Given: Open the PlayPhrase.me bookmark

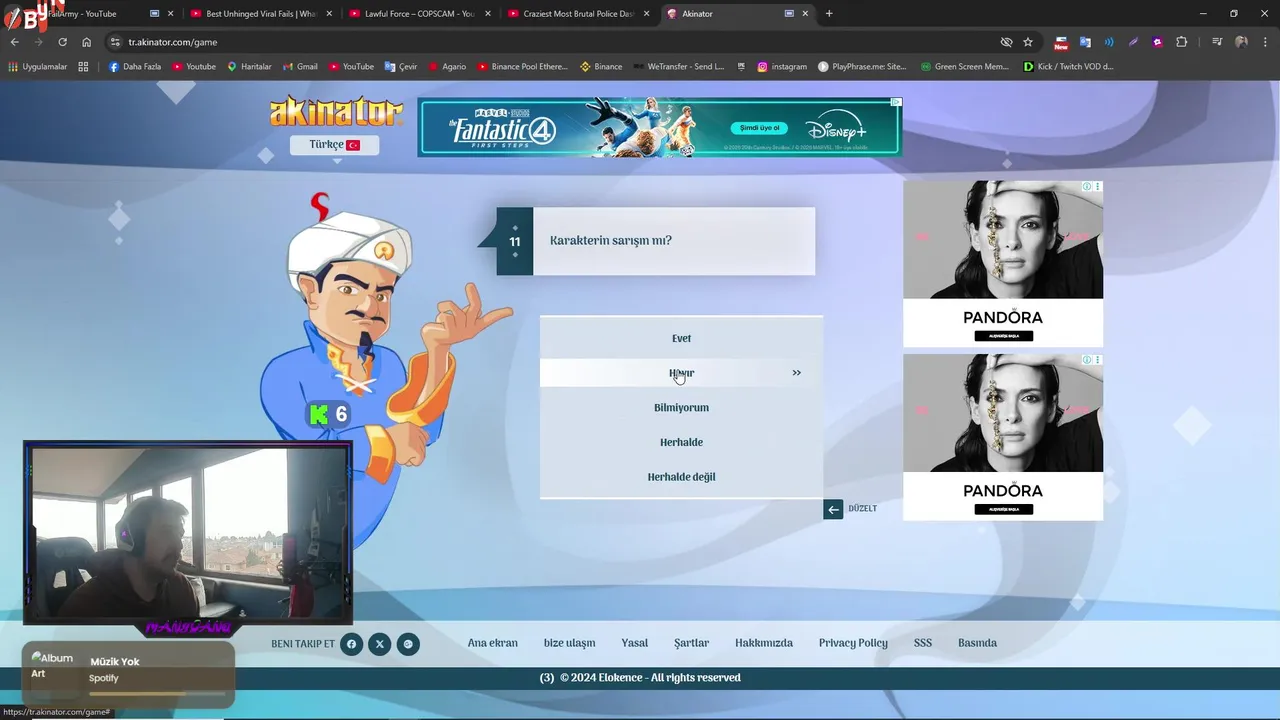Looking at the screenshot, I should tap(862, 67).
